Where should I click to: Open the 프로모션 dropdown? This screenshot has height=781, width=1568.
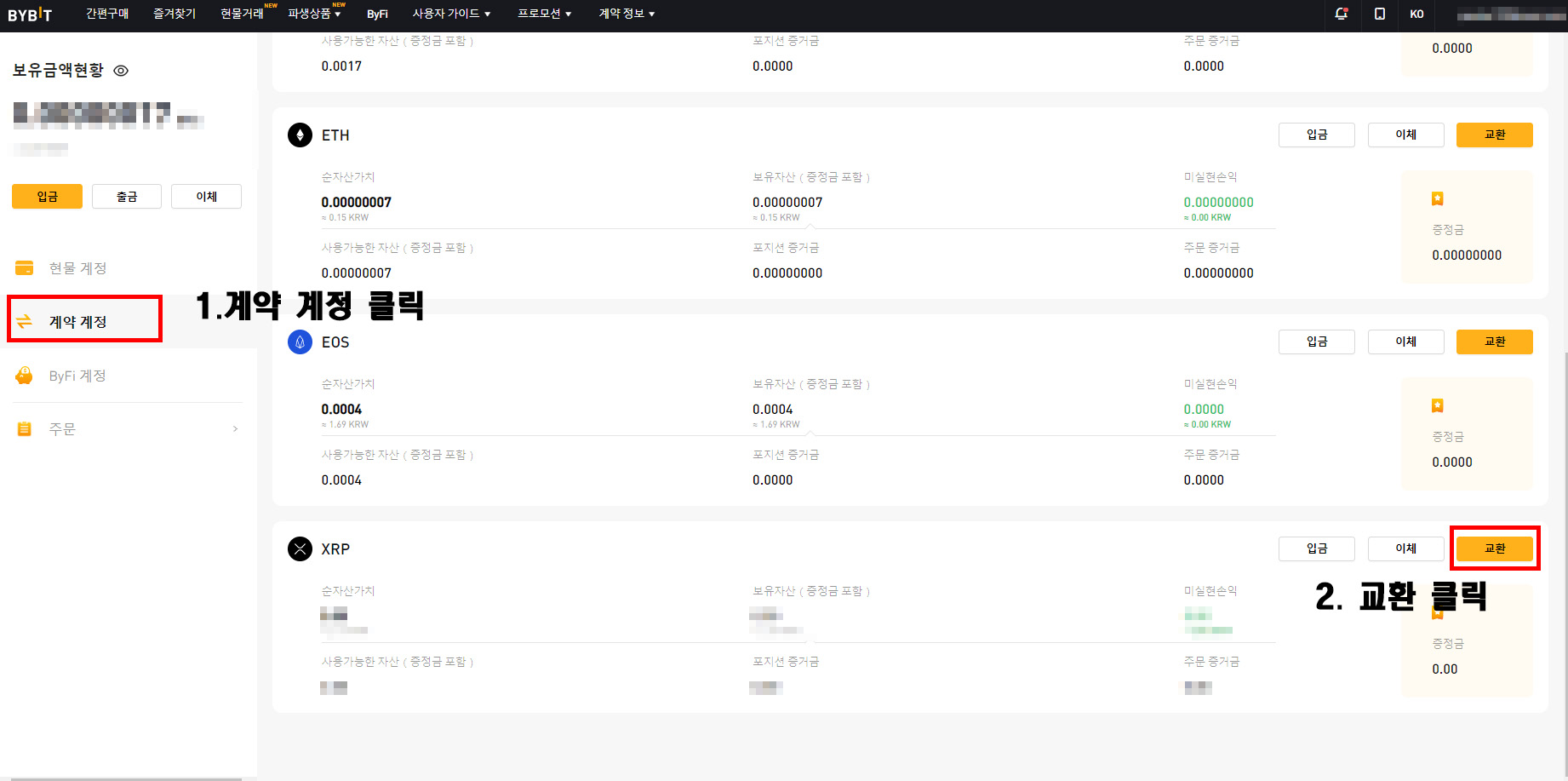coord(544,14)
